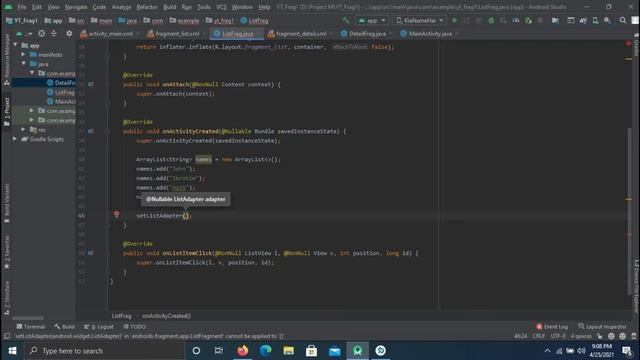Expand the res folder

[x=23, y=129]
